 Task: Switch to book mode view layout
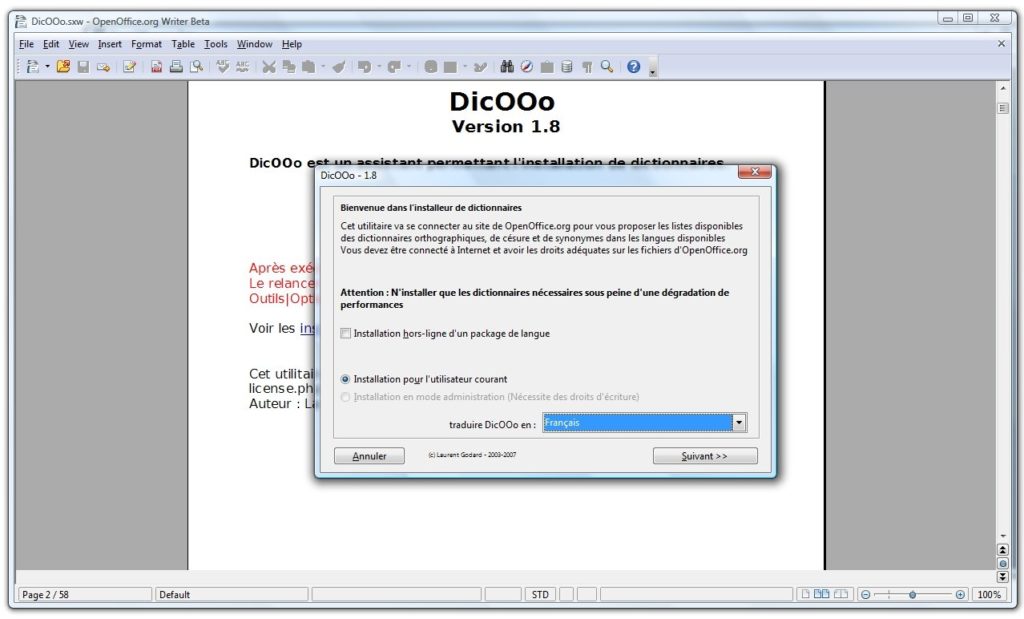[x=841, y=594]
